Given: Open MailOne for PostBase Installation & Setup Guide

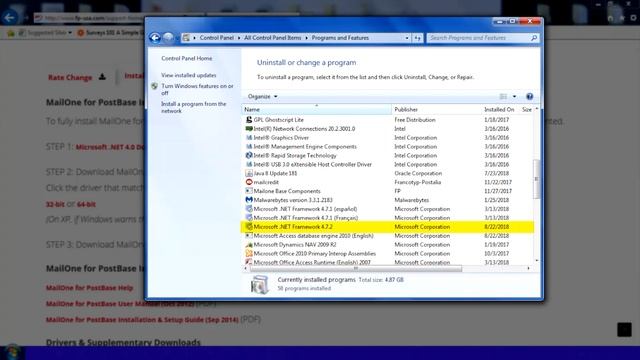Looking at the screenshot, I should [142, 320].
